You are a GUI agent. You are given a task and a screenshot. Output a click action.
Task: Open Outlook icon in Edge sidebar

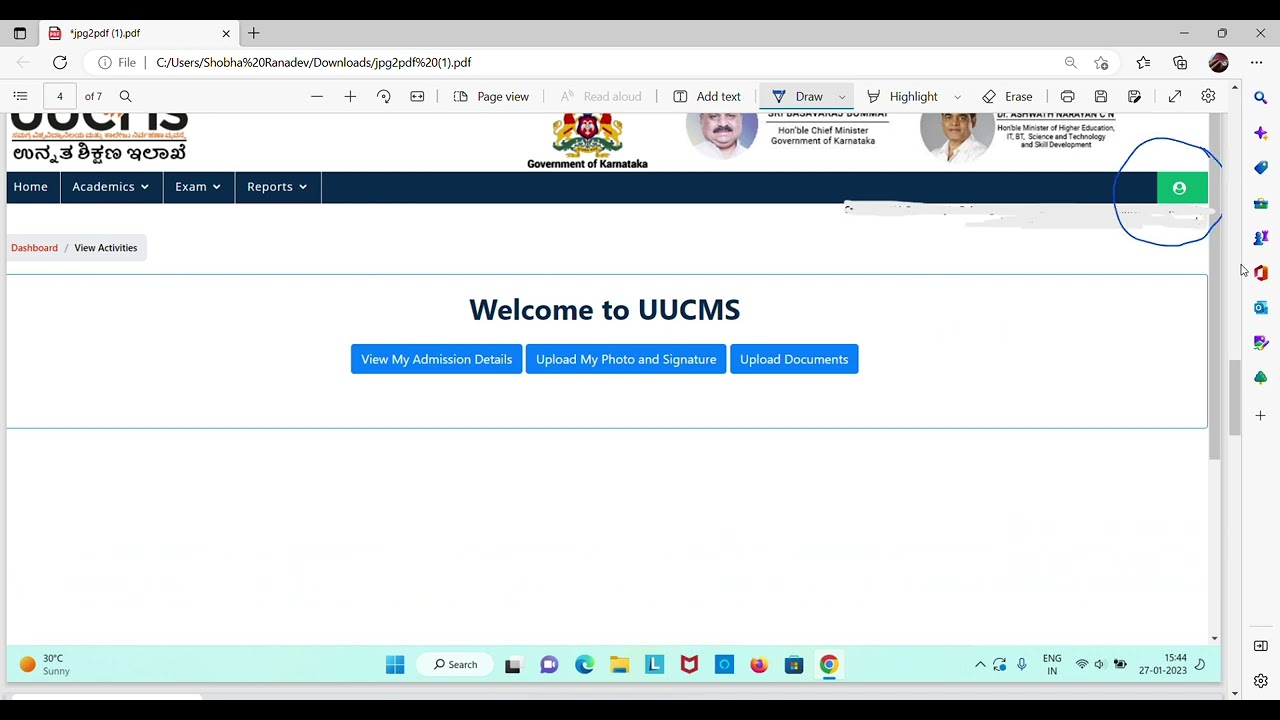pyautogui.click(x=1261, y=308)
